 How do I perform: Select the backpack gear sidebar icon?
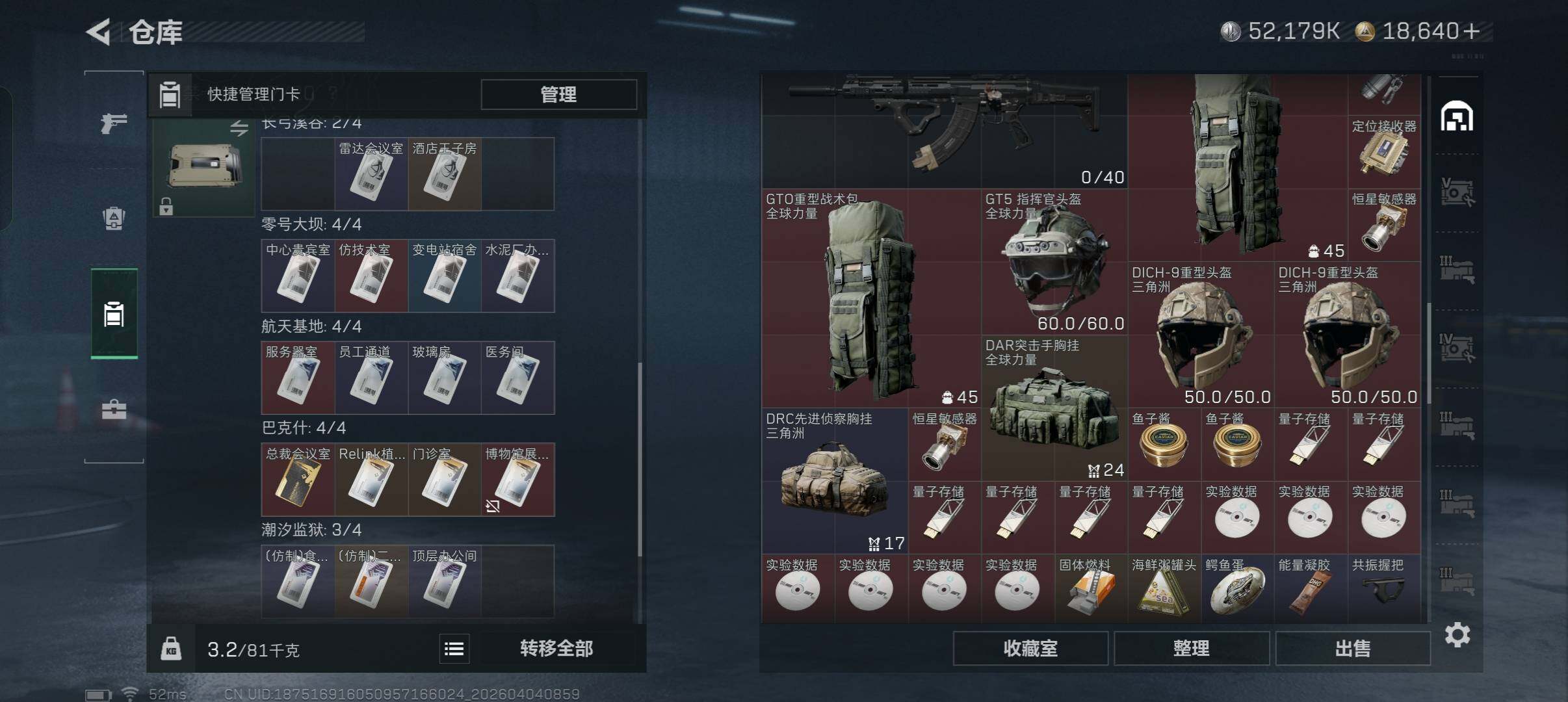pyautogui.click(x=114, y=218)
